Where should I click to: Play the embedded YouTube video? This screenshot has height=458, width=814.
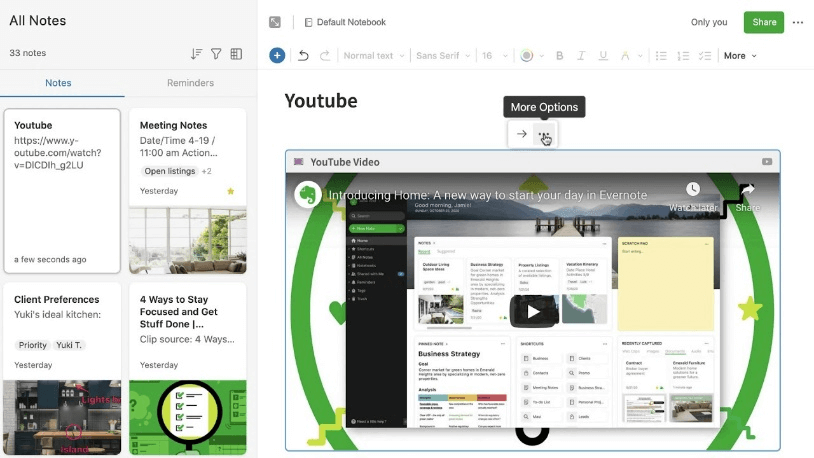pyautogui.click(x=533, y=311)
